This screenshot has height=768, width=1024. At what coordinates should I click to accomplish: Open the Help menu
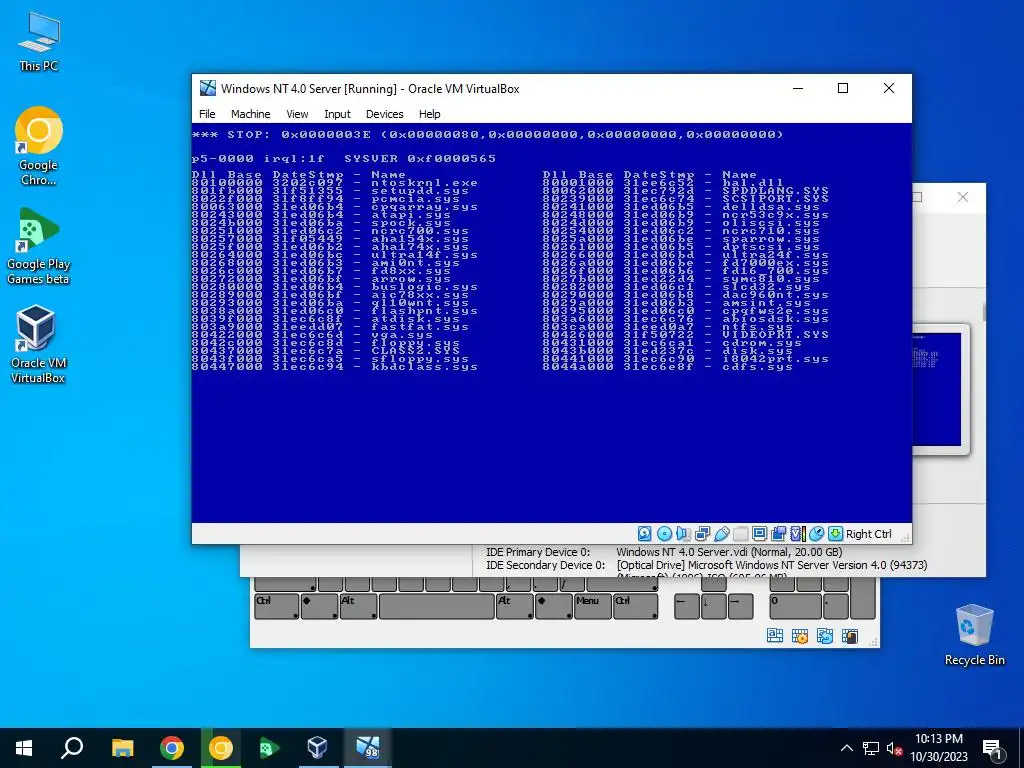point(429,114)
